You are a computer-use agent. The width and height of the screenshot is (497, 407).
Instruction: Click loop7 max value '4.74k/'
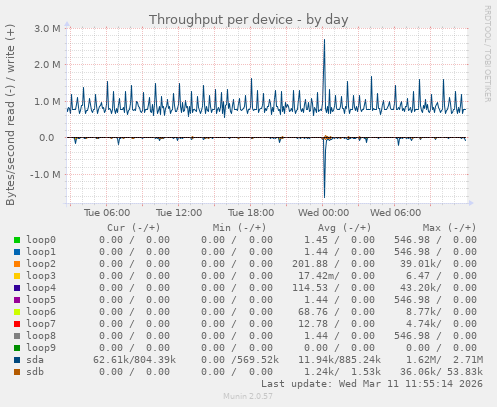coord(424,324)
